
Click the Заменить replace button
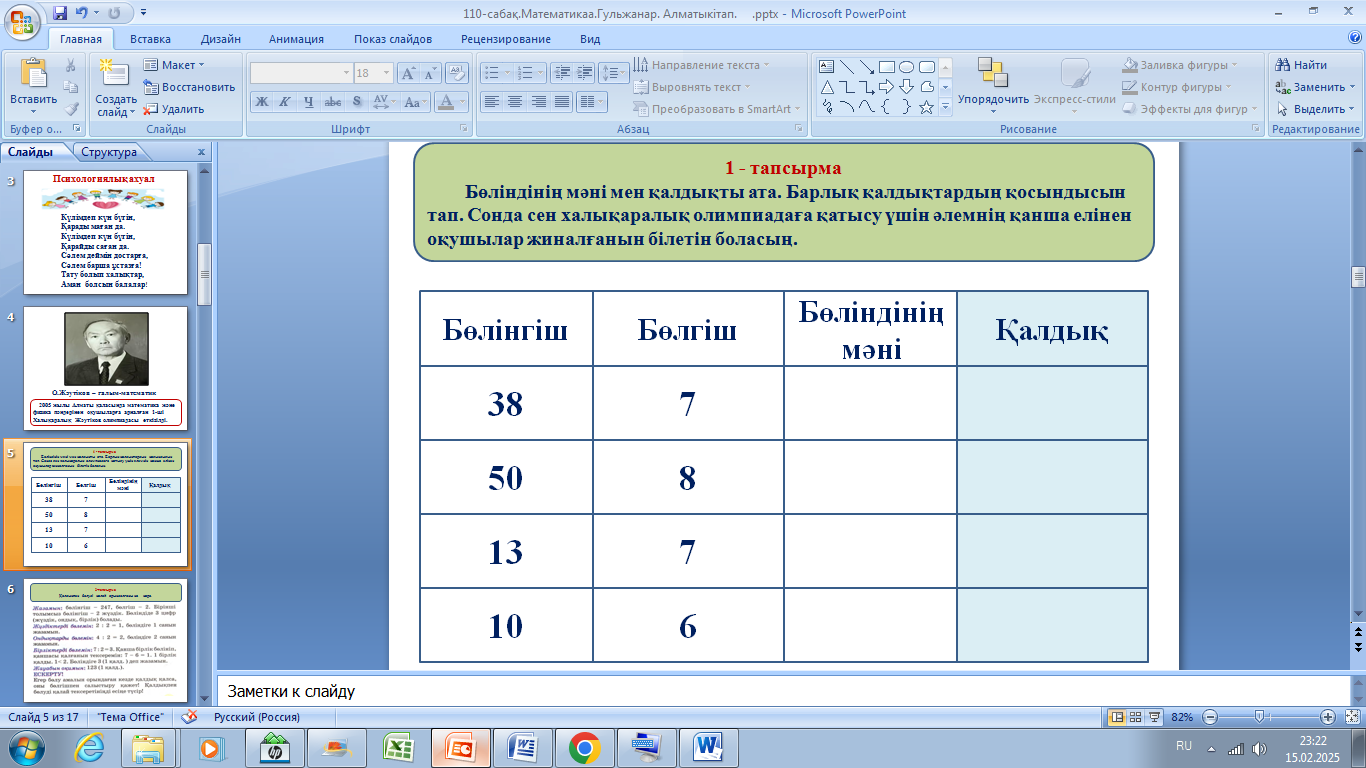[1314, 87]
